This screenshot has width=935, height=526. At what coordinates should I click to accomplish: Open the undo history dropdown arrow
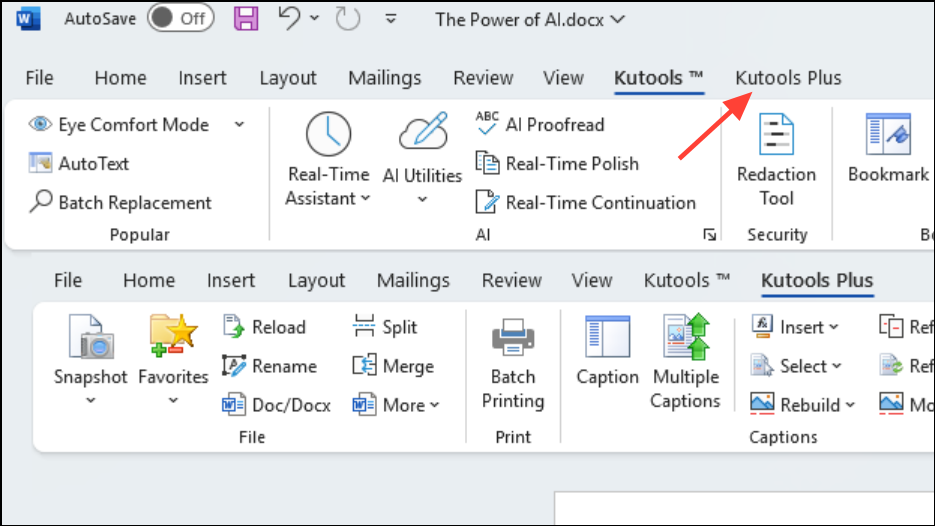pyautogui.click(x=314, y=18)
